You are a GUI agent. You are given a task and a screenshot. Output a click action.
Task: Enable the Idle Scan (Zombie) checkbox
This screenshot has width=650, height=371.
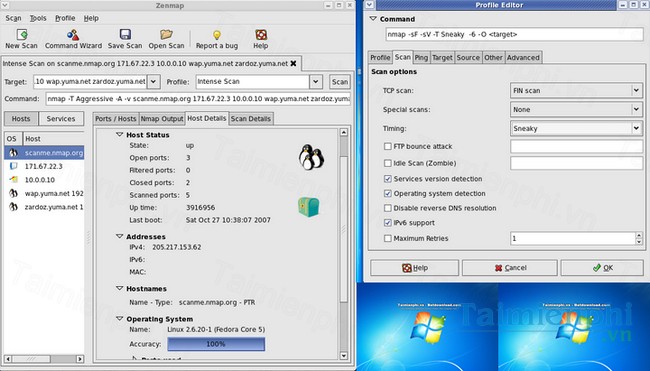pos(388,163)
